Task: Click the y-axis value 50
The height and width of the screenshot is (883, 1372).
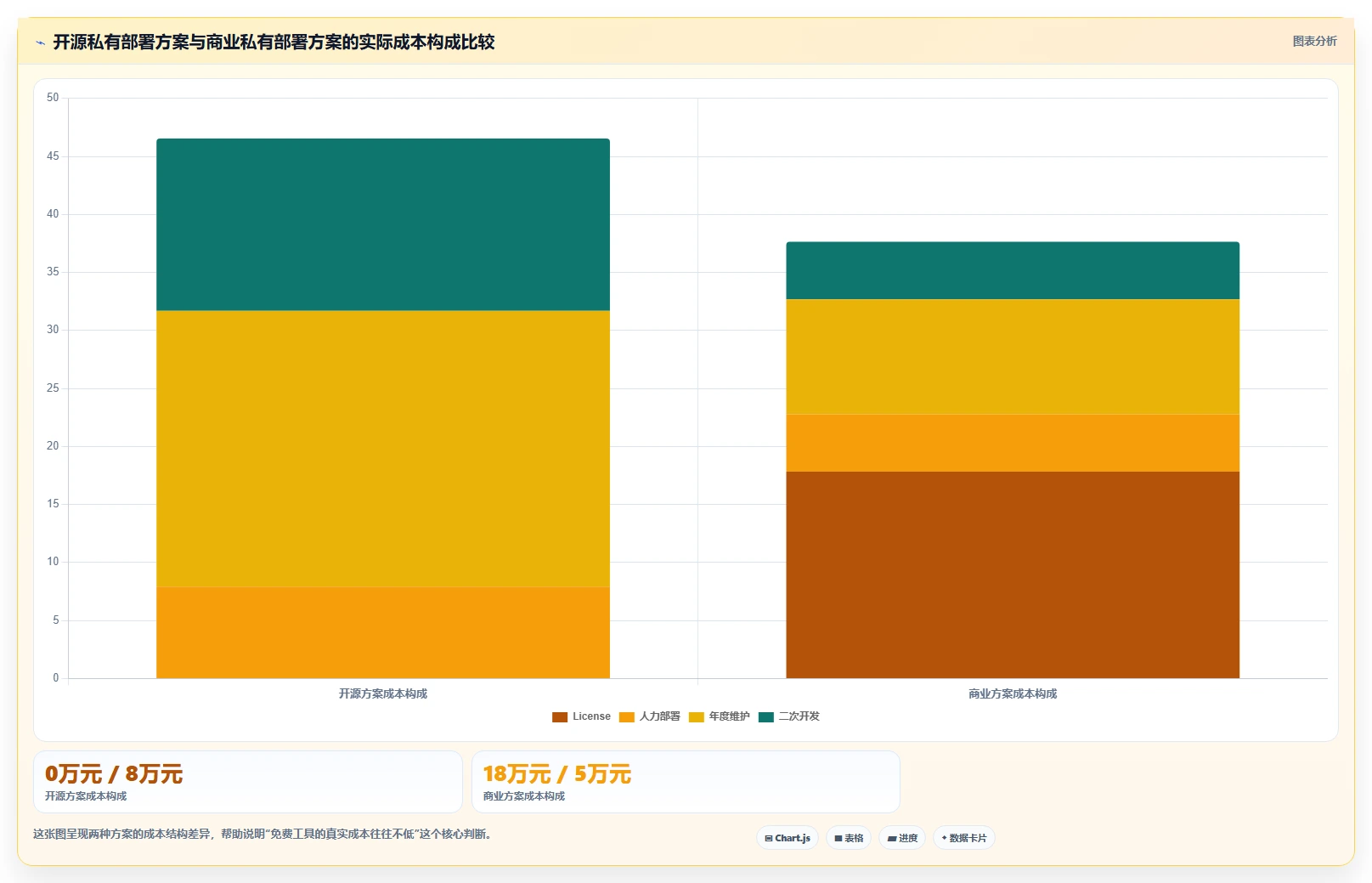Action: [53, 98]
